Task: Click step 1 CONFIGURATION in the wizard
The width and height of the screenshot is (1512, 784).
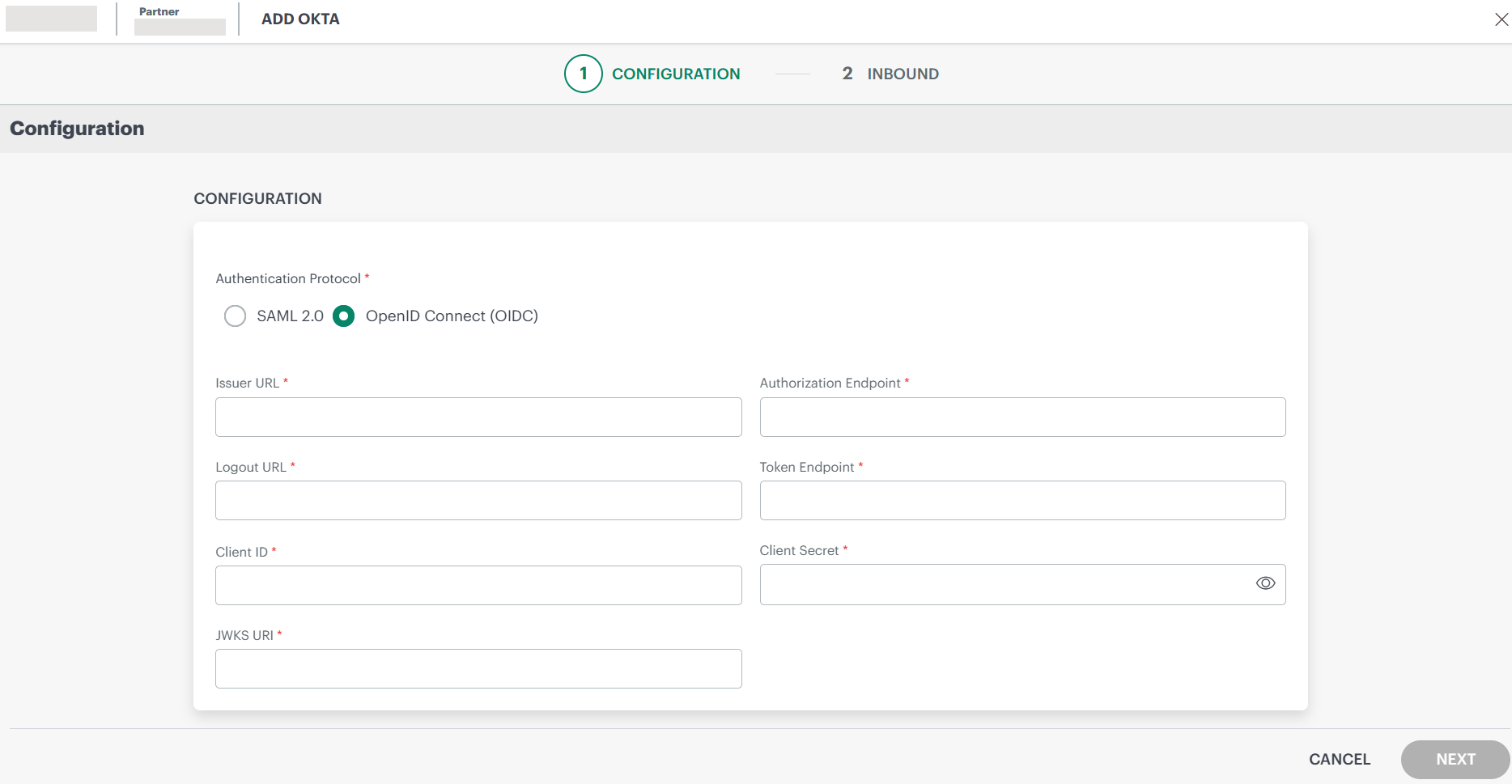Action: [677, 74]
